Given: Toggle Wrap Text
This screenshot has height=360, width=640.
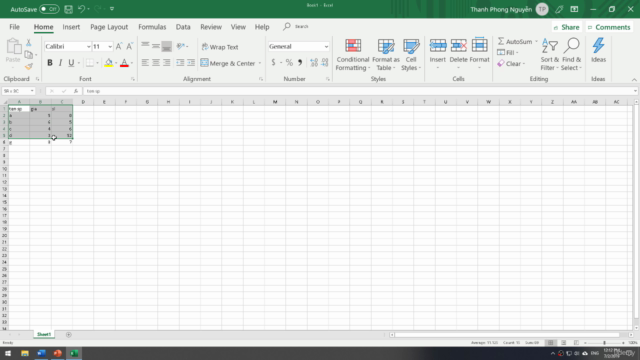Looking at the screenshot, I should [x=220, y=47].
